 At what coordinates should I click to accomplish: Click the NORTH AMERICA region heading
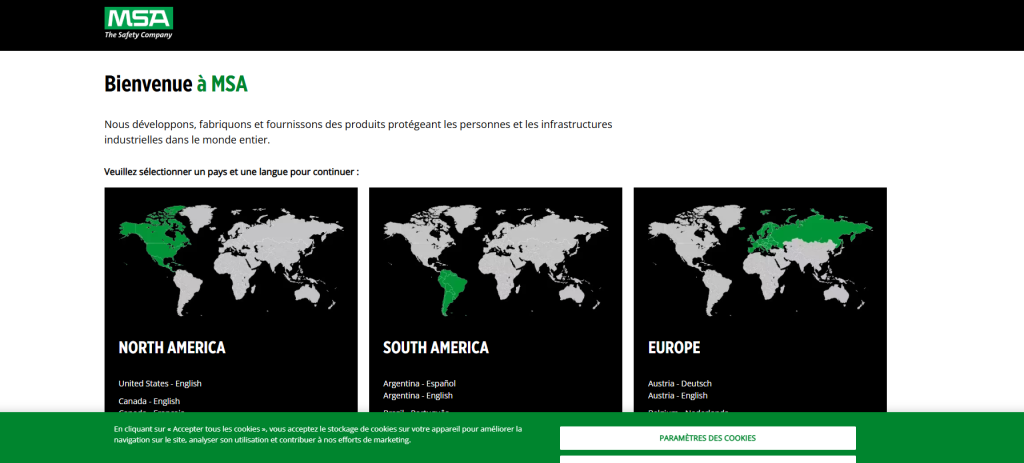[x=172, y=348]
